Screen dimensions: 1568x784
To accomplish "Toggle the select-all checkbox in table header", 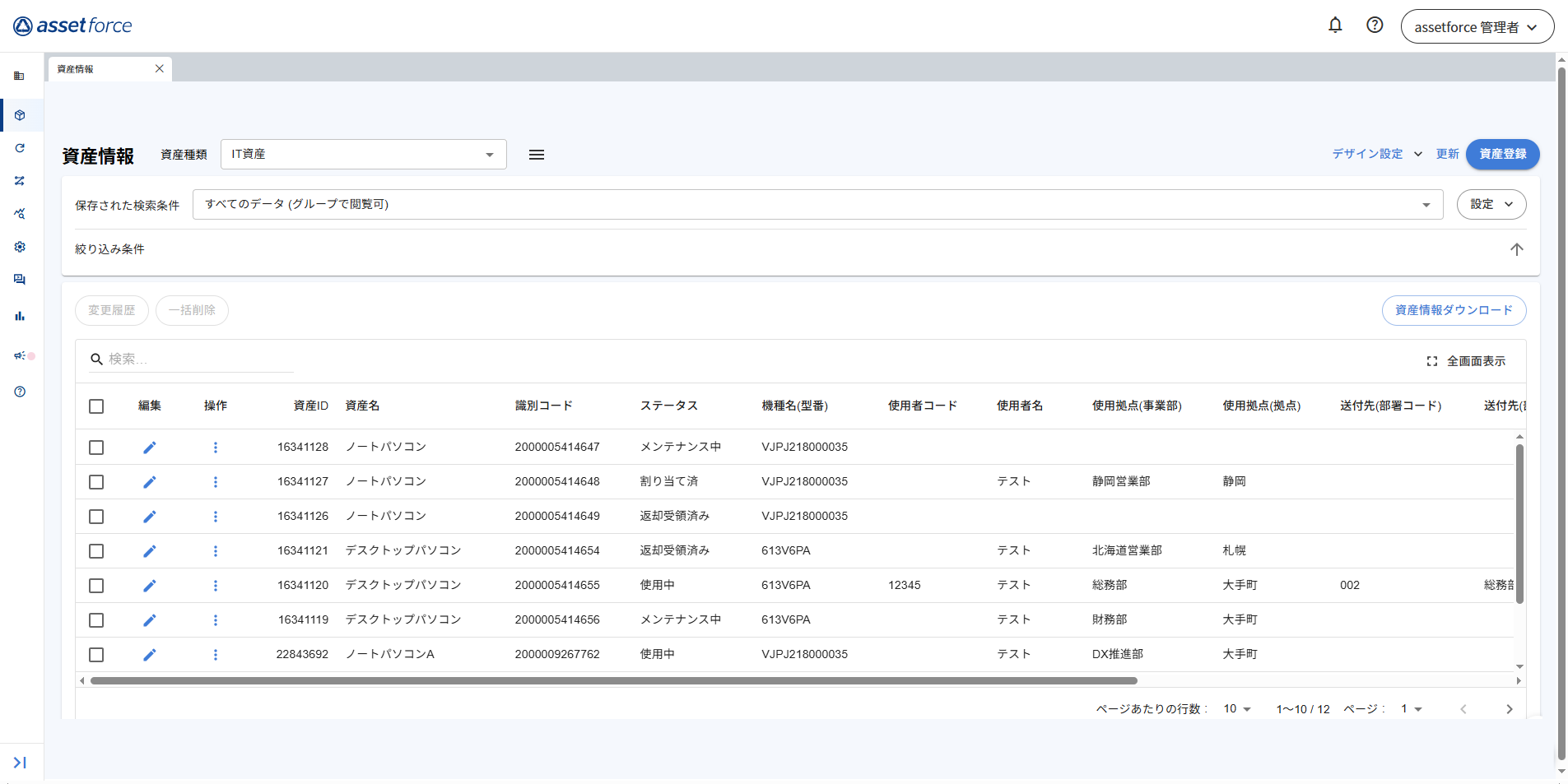I will point(96,406).
